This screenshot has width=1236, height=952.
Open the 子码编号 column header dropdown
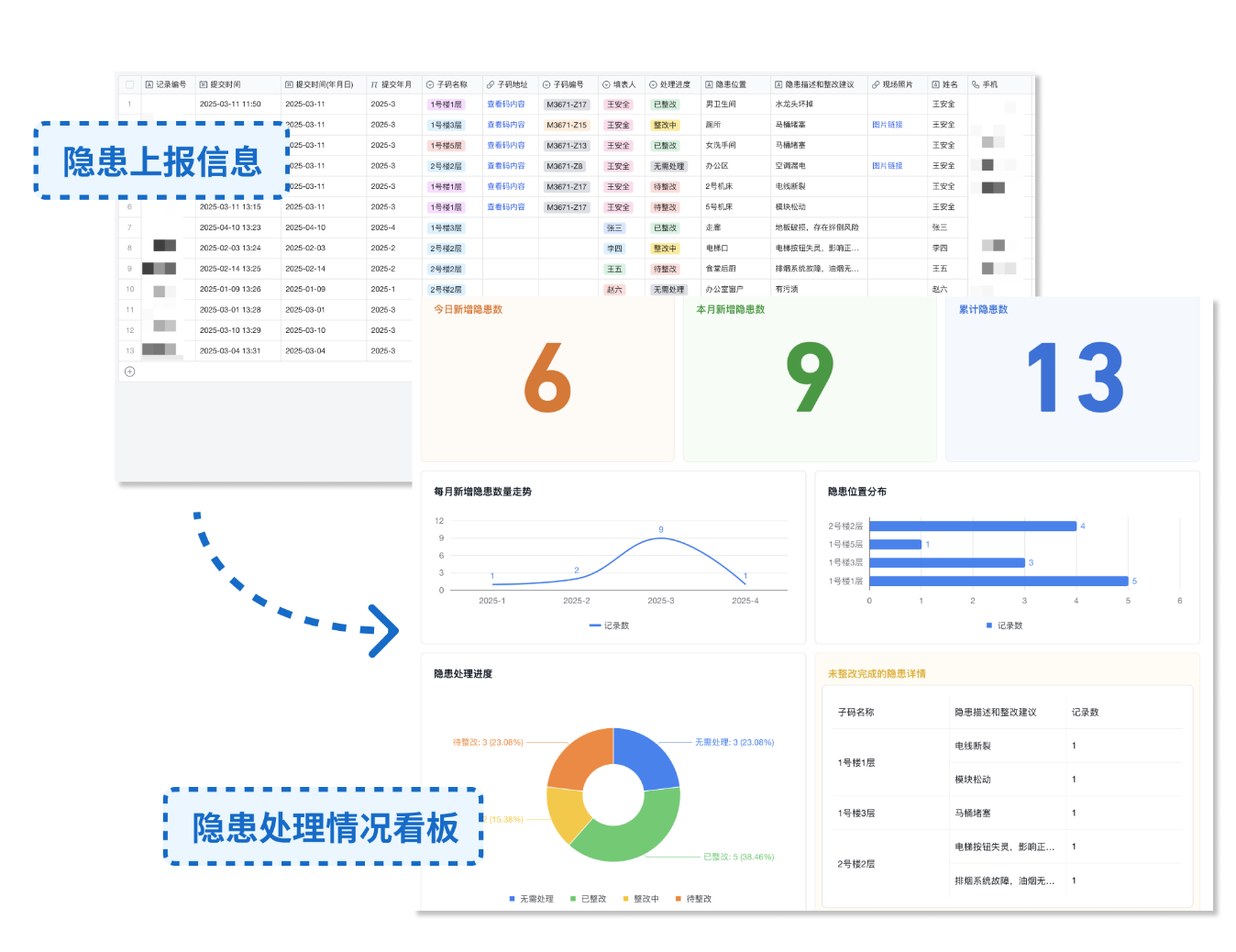coord(546,84)
